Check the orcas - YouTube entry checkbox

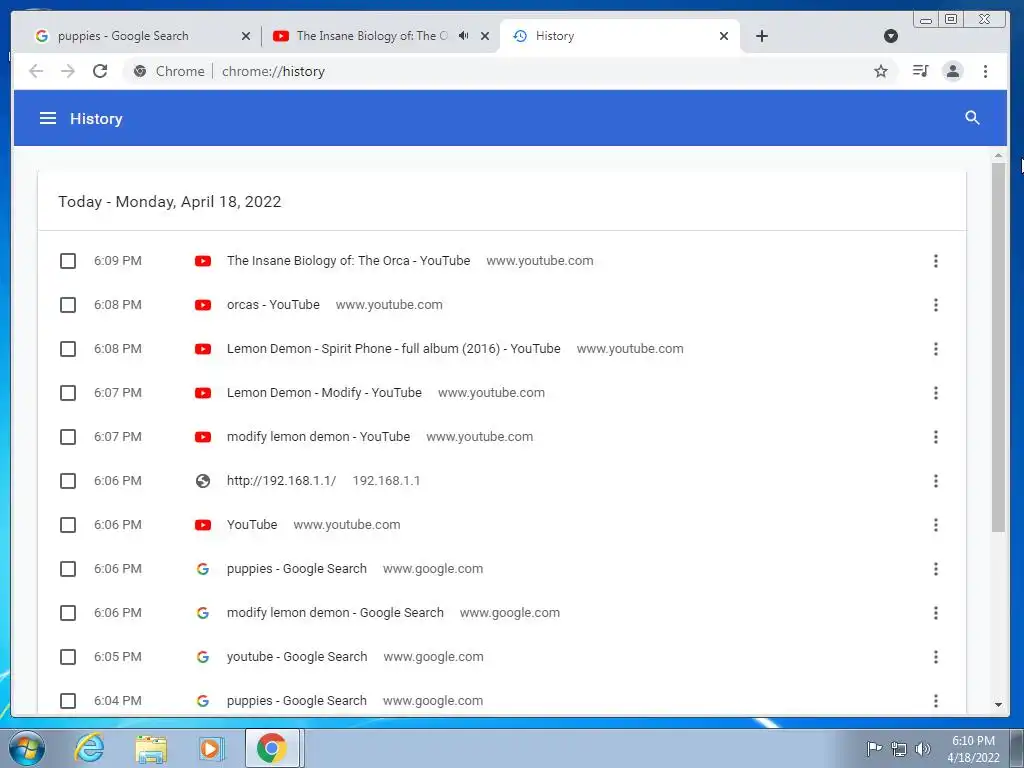click(68, 305)
